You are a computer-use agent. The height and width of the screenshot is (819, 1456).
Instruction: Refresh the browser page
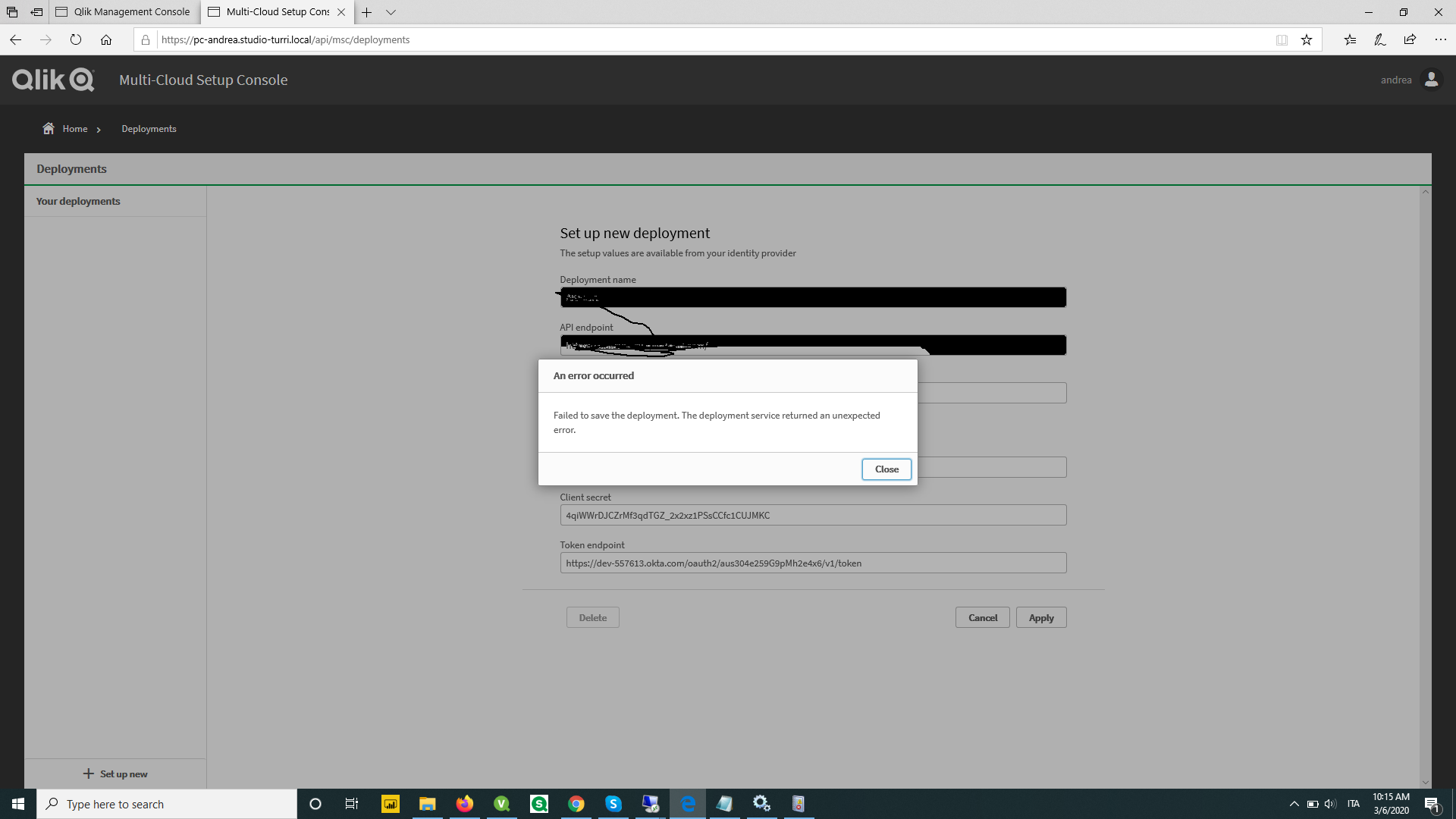76,39
